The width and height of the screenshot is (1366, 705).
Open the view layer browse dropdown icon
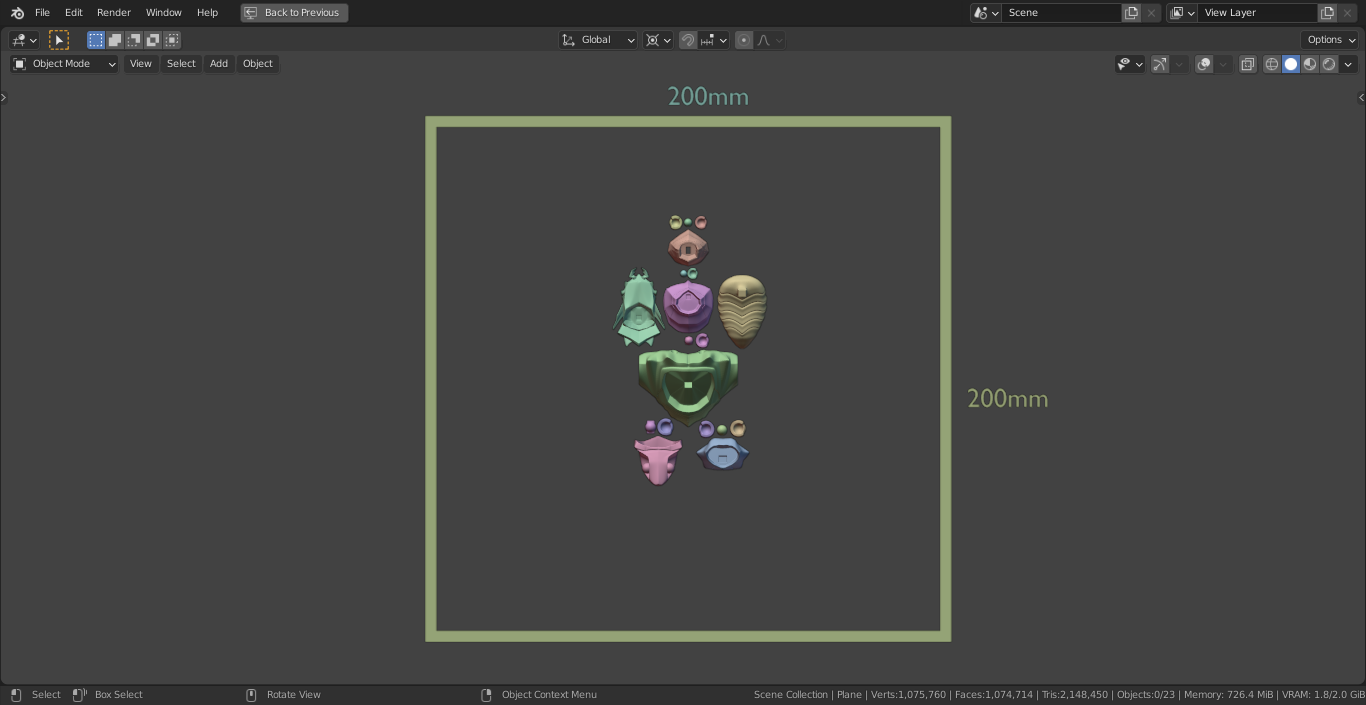[x=1182, y=13]
